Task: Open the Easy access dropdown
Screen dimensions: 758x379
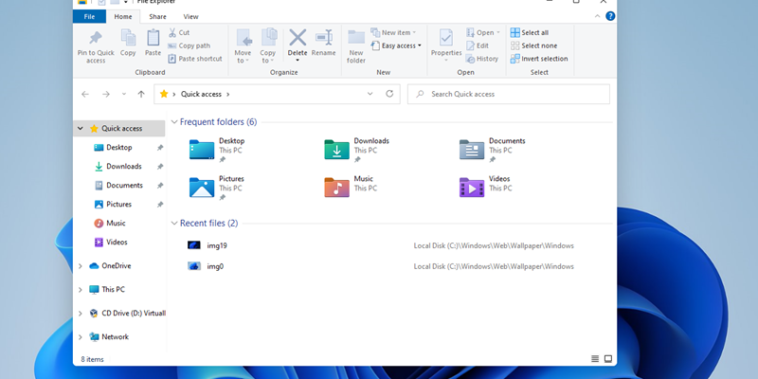Action: click(x=396, y=45)
